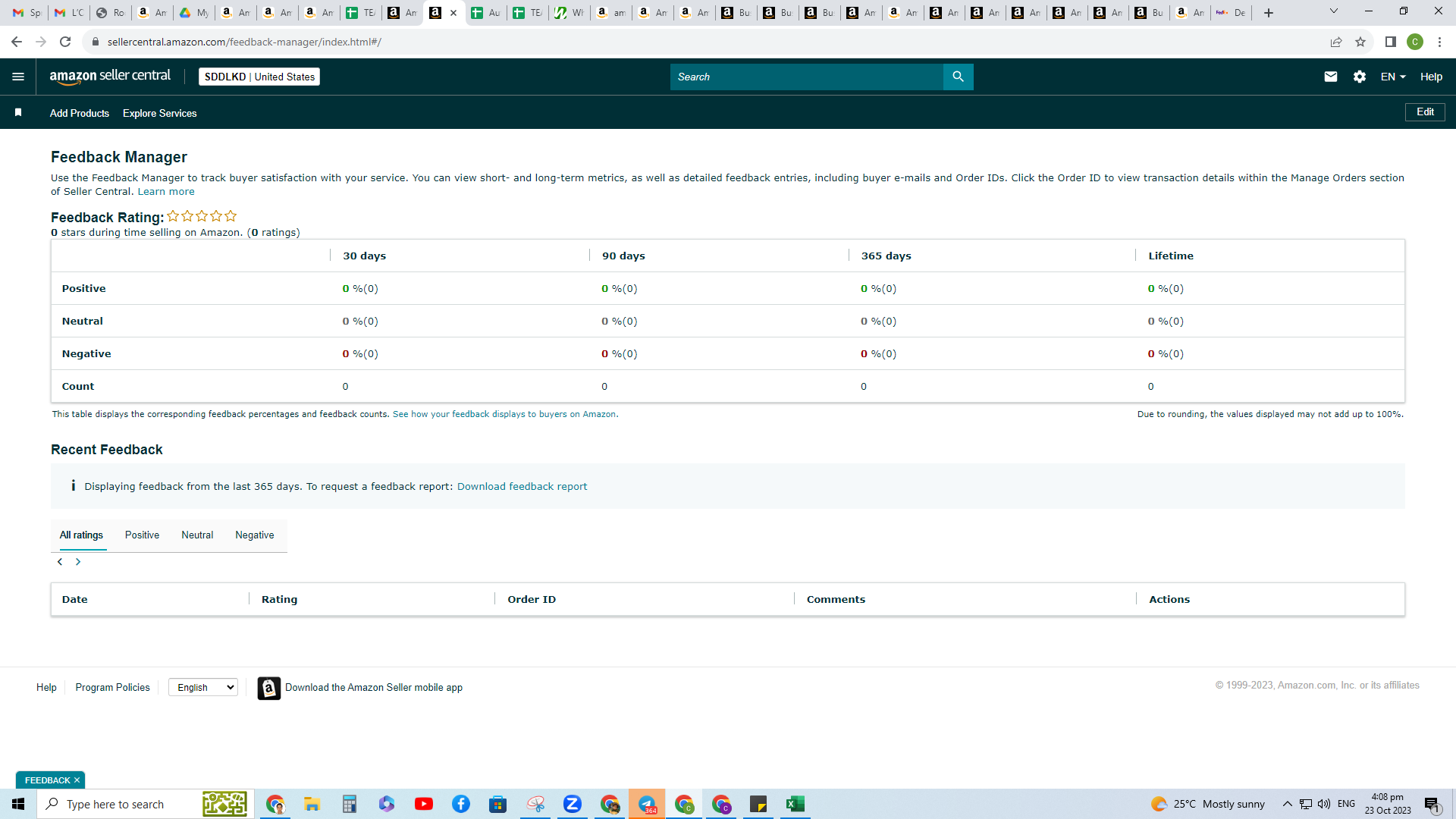Click Download feedback report link
Screen dimensions: 1456x819
coord(522,486)
